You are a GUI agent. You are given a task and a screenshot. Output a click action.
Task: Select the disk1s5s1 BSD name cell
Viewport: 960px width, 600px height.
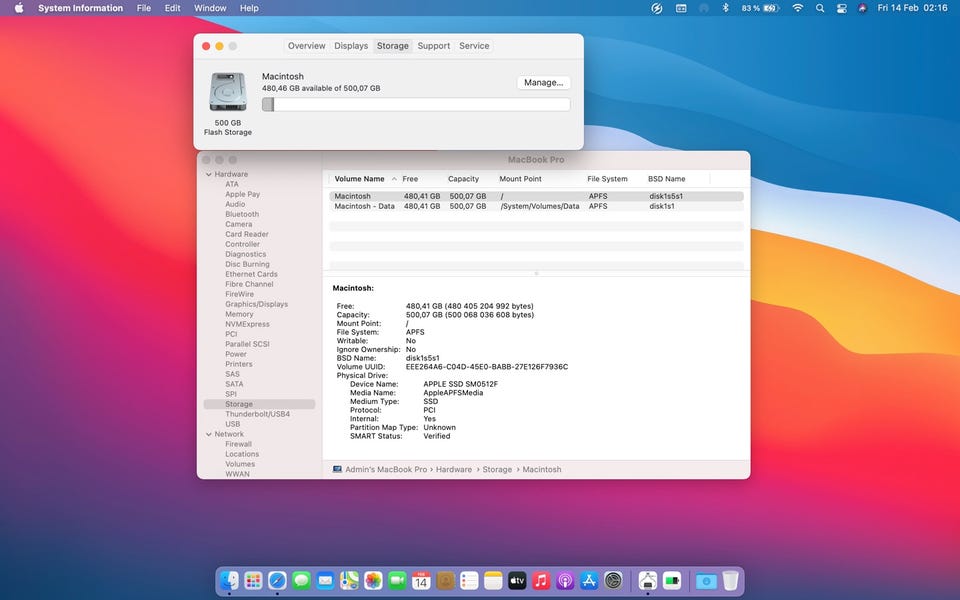666,197
